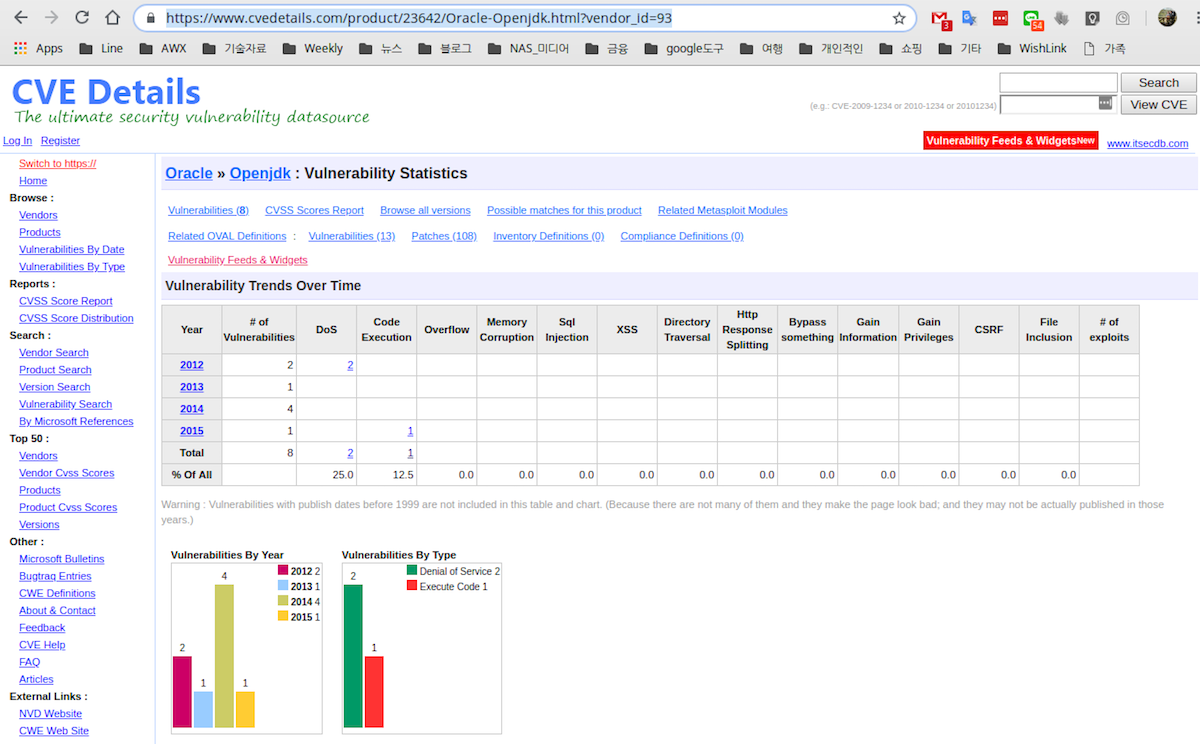Focus the browser address bar
The width and height of the screenshot is (1200, 744).
(525, 18)
